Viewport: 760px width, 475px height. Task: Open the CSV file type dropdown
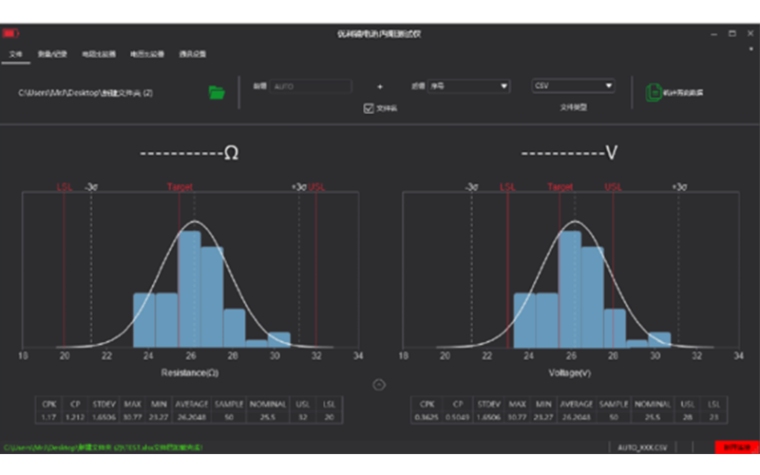[573, 86]
